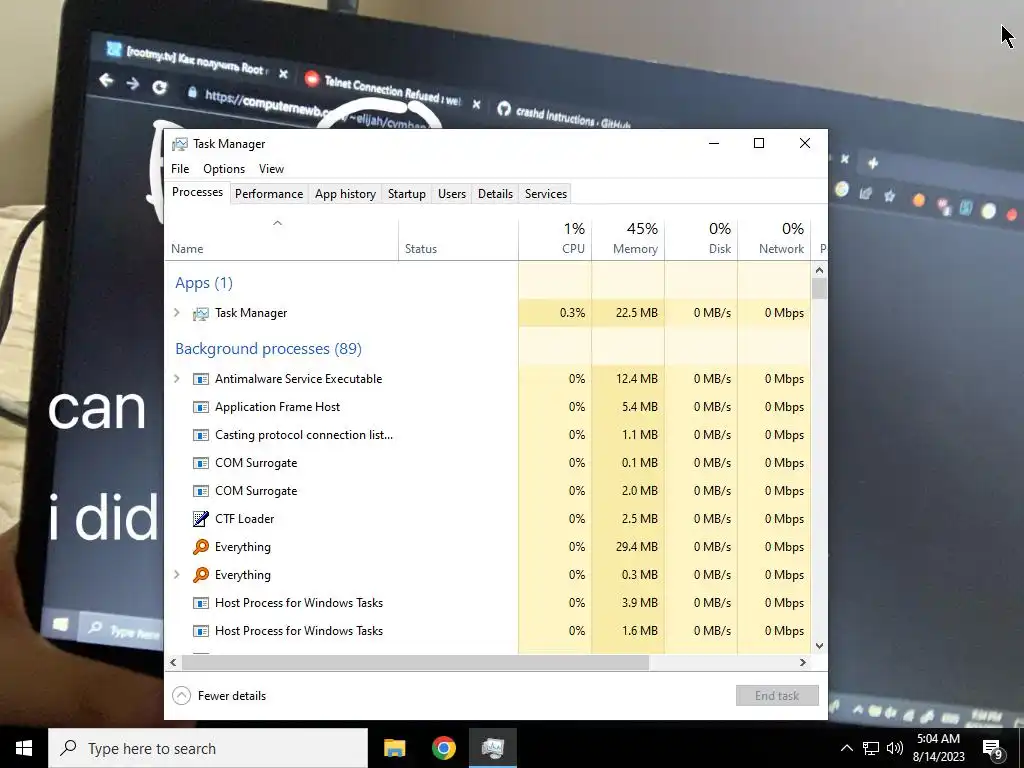Click the 12.4 MB memory value

click(636, 379)
